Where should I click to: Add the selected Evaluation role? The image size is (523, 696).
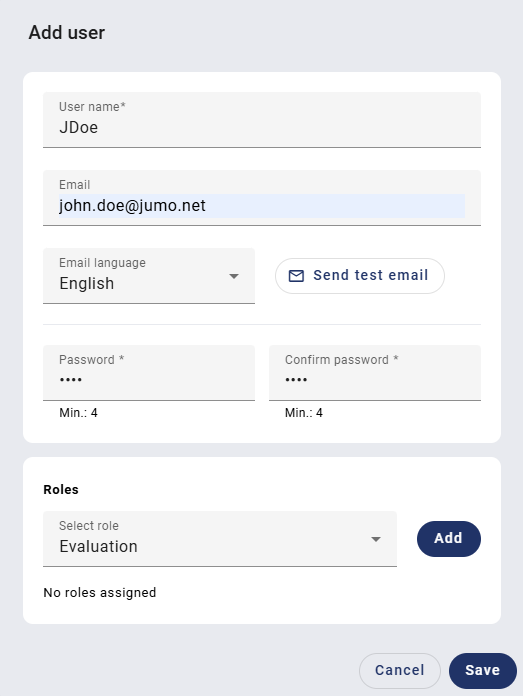448,538
